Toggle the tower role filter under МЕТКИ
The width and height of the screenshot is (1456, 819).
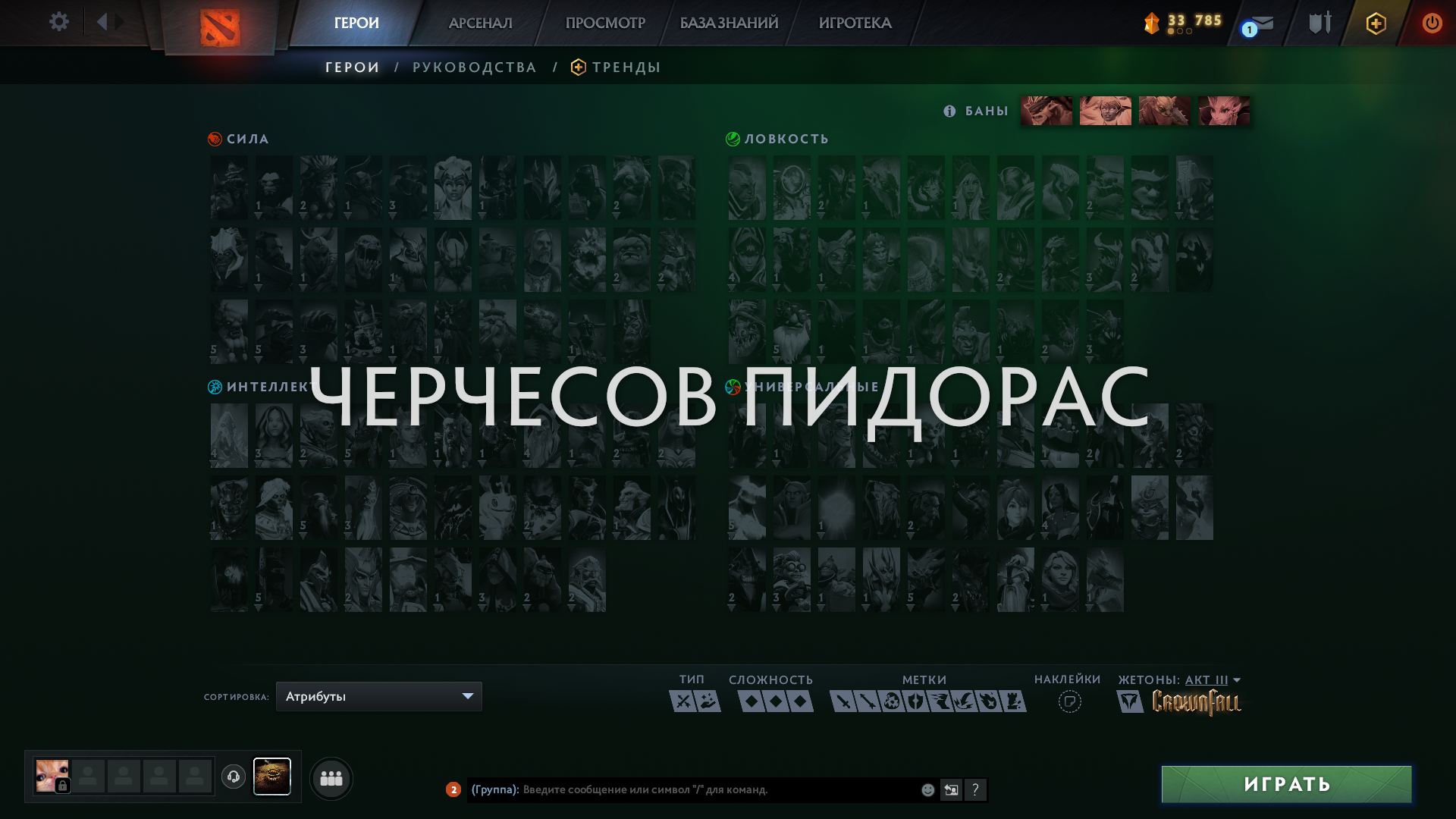pyautogui.click(x=1013, y=701)
